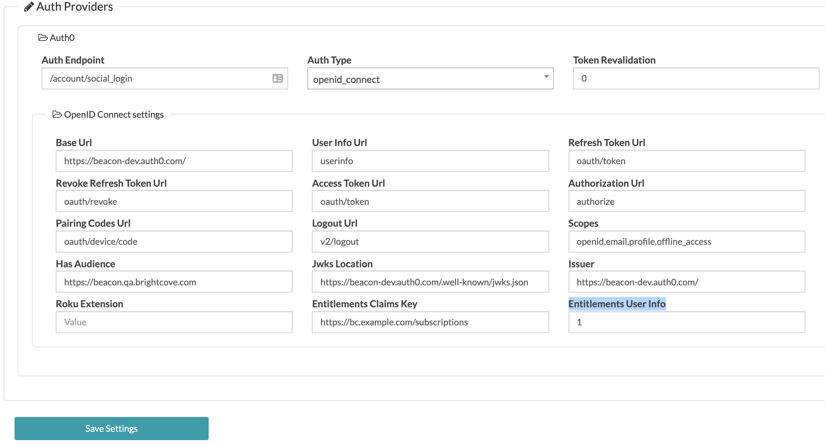Click the empty Roku Extension field

pyautogui.click(x=174, y=322)
